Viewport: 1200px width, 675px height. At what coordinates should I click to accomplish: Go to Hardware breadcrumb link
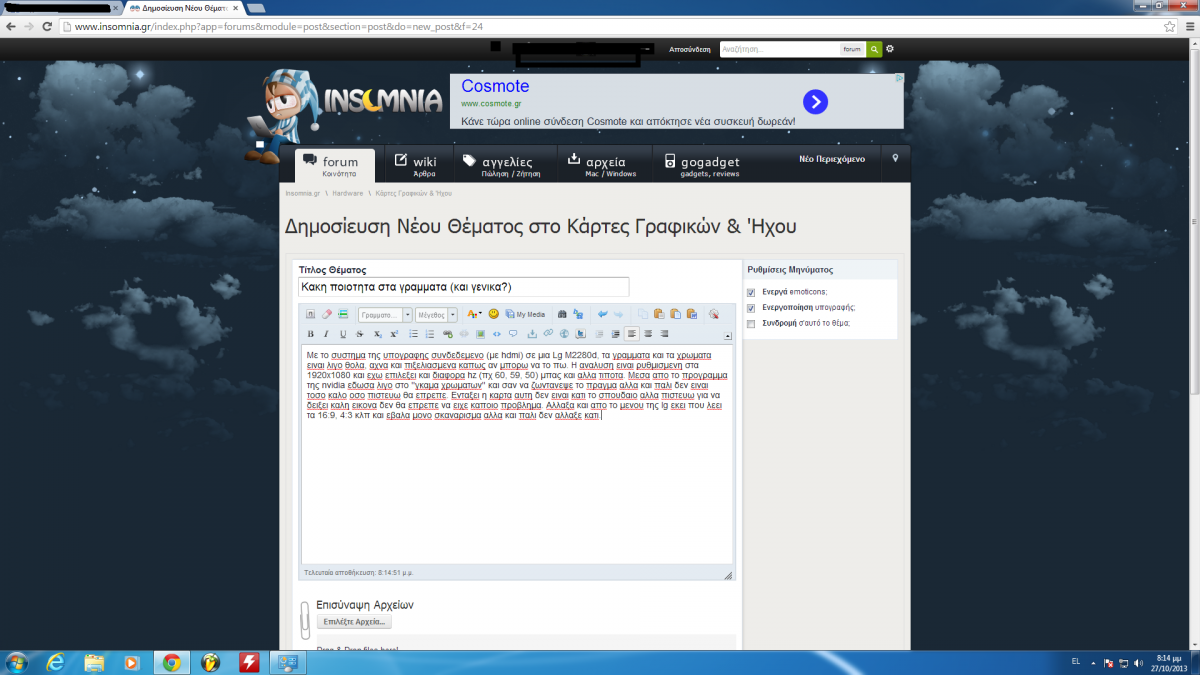pos(348,193)
